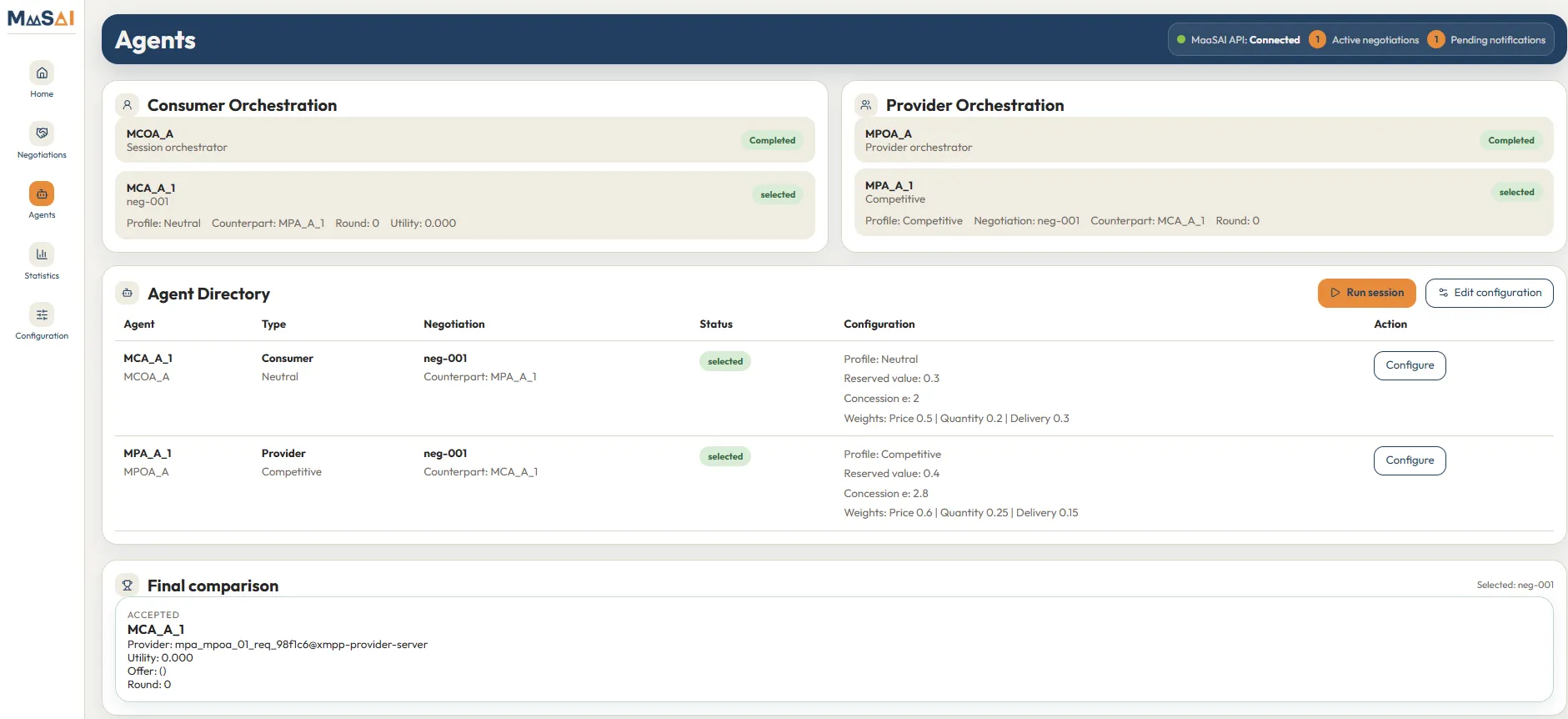
Task: Click Counterpart: MPA_A_1 in directory
Action: click(x=479, y=377)
